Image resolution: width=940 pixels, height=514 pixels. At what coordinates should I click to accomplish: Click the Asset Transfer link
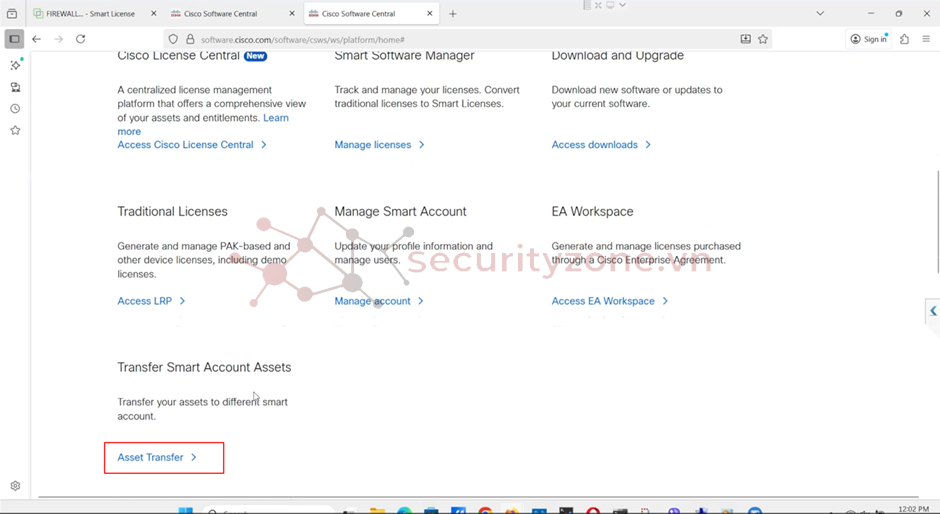[x=150, y=457]
